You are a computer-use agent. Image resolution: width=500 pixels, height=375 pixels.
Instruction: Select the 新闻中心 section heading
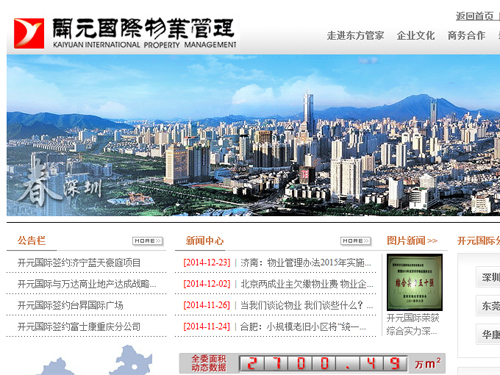205,240
